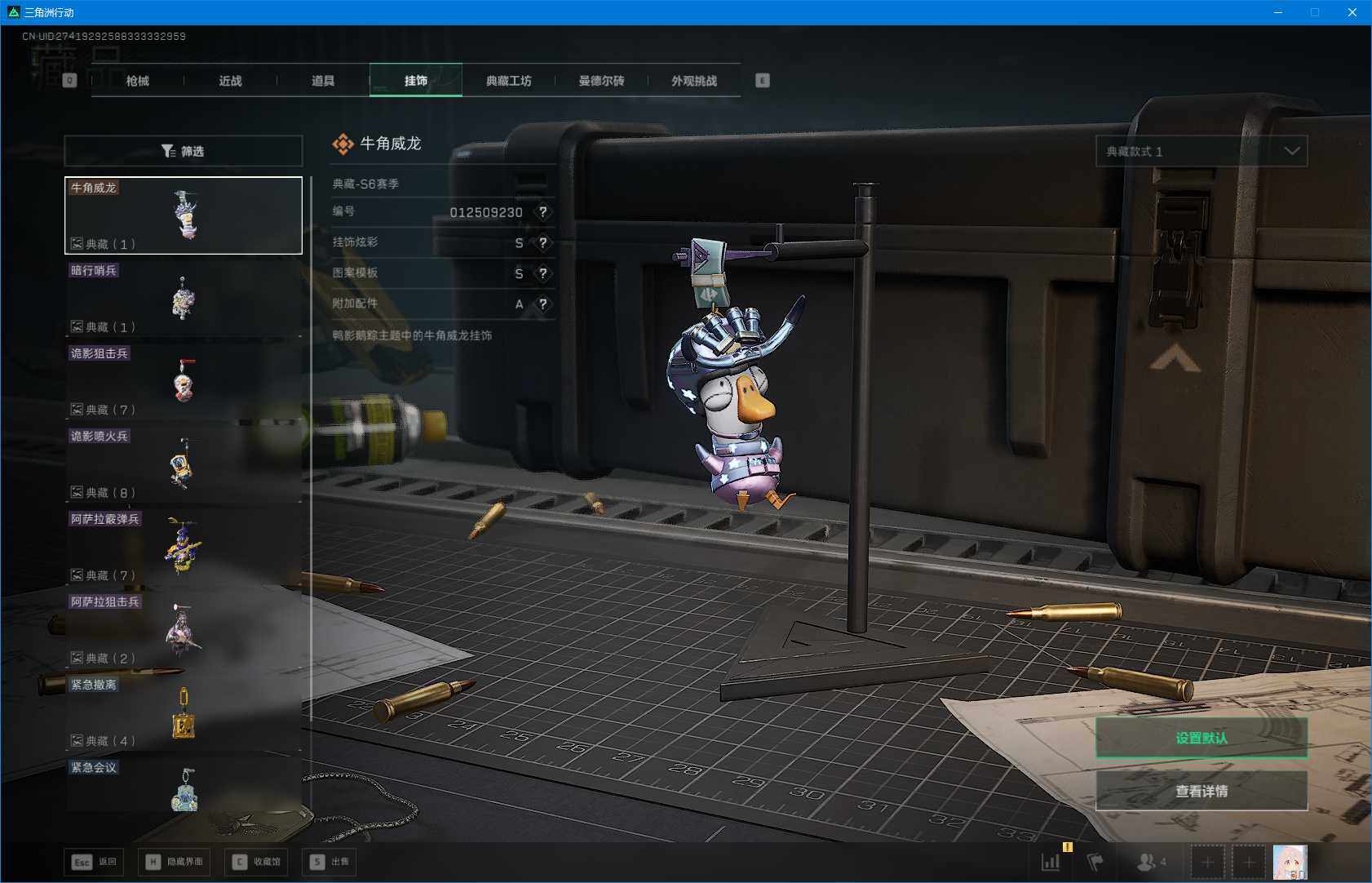This screenshot has width=1372, height=883.
Task: Switch to the 近战 tab
Action: [231, 81]
